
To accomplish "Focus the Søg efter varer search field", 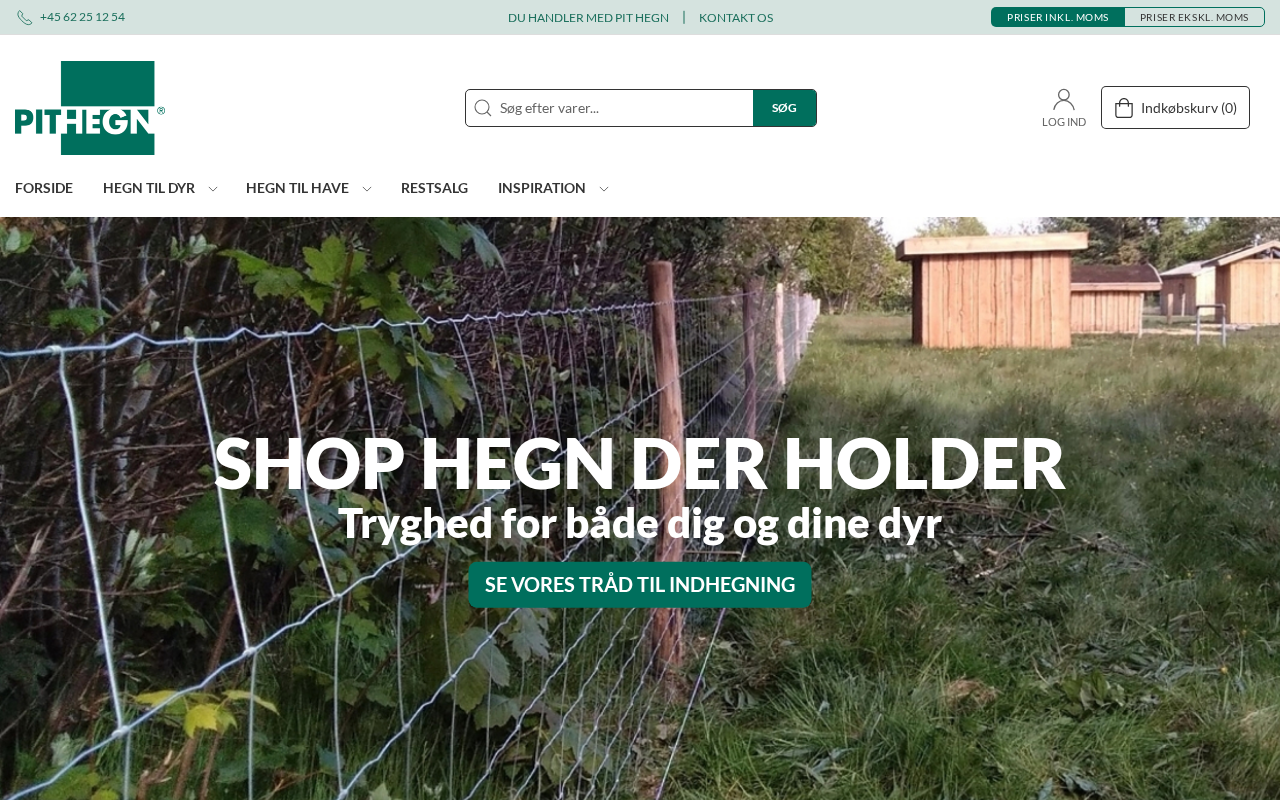I will [625, 108].
